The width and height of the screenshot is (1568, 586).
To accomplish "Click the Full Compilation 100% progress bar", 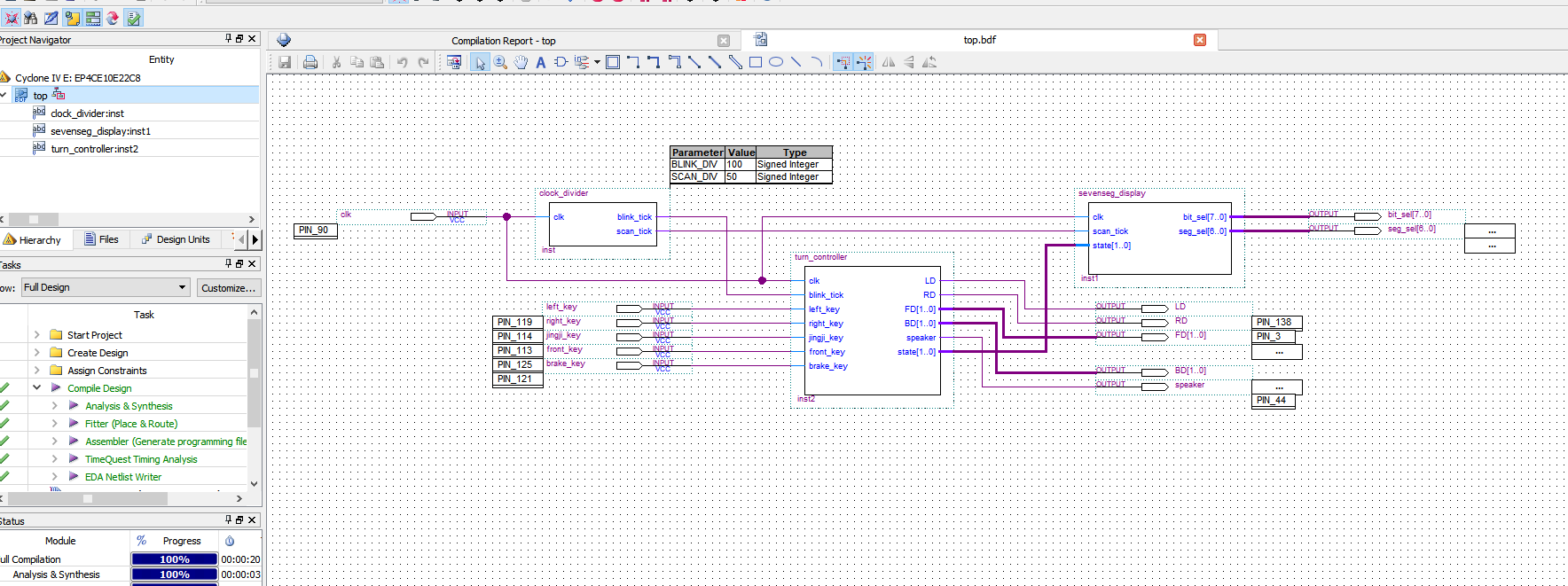I will tap(174, 559).
